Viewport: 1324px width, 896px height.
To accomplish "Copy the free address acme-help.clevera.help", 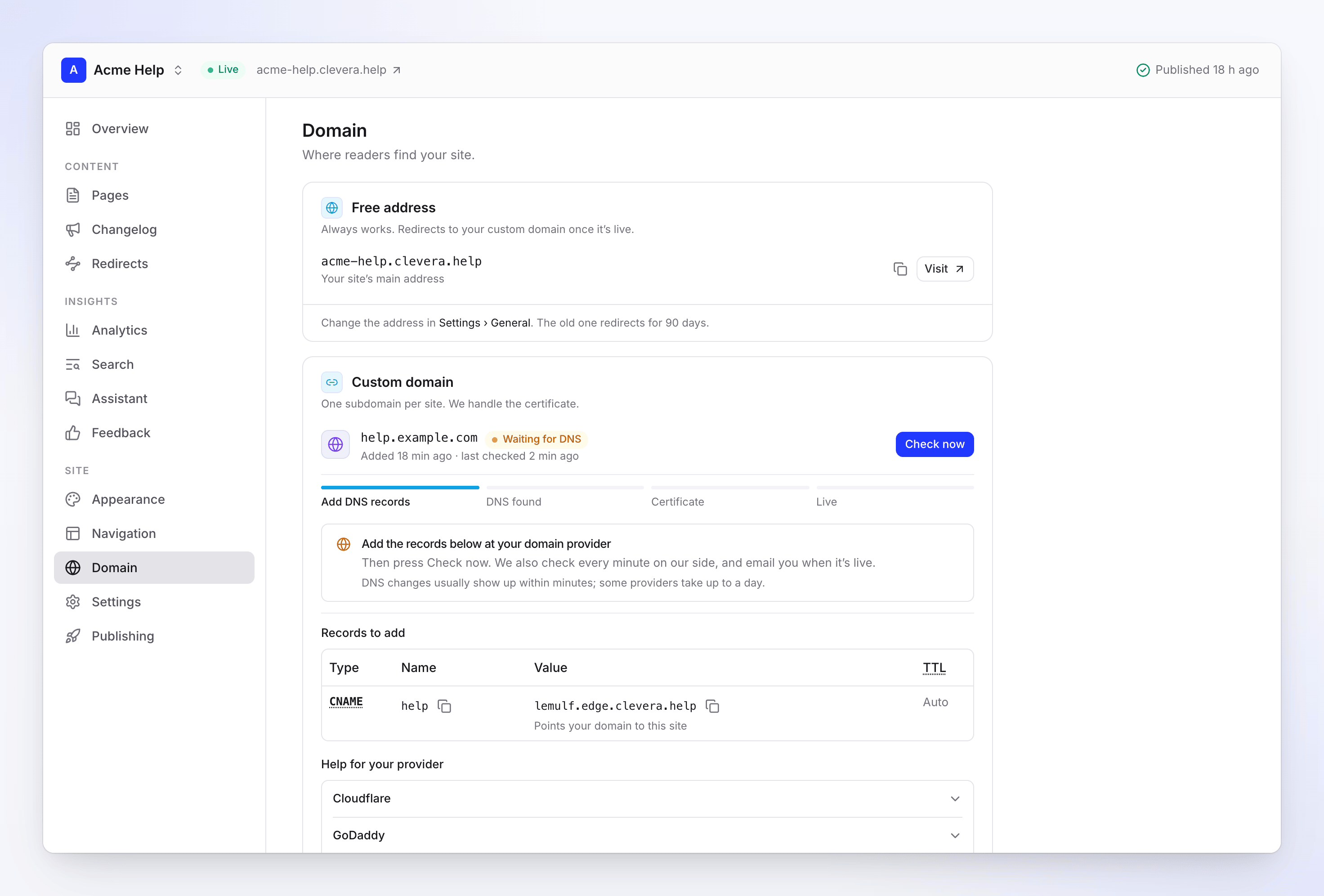I will [900, 269].
